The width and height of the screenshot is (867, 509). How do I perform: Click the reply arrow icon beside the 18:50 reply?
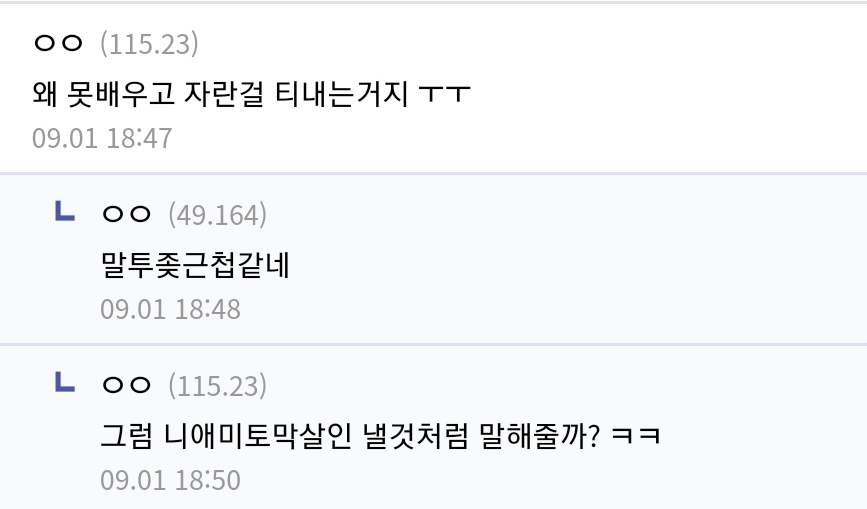pos(65,382)
